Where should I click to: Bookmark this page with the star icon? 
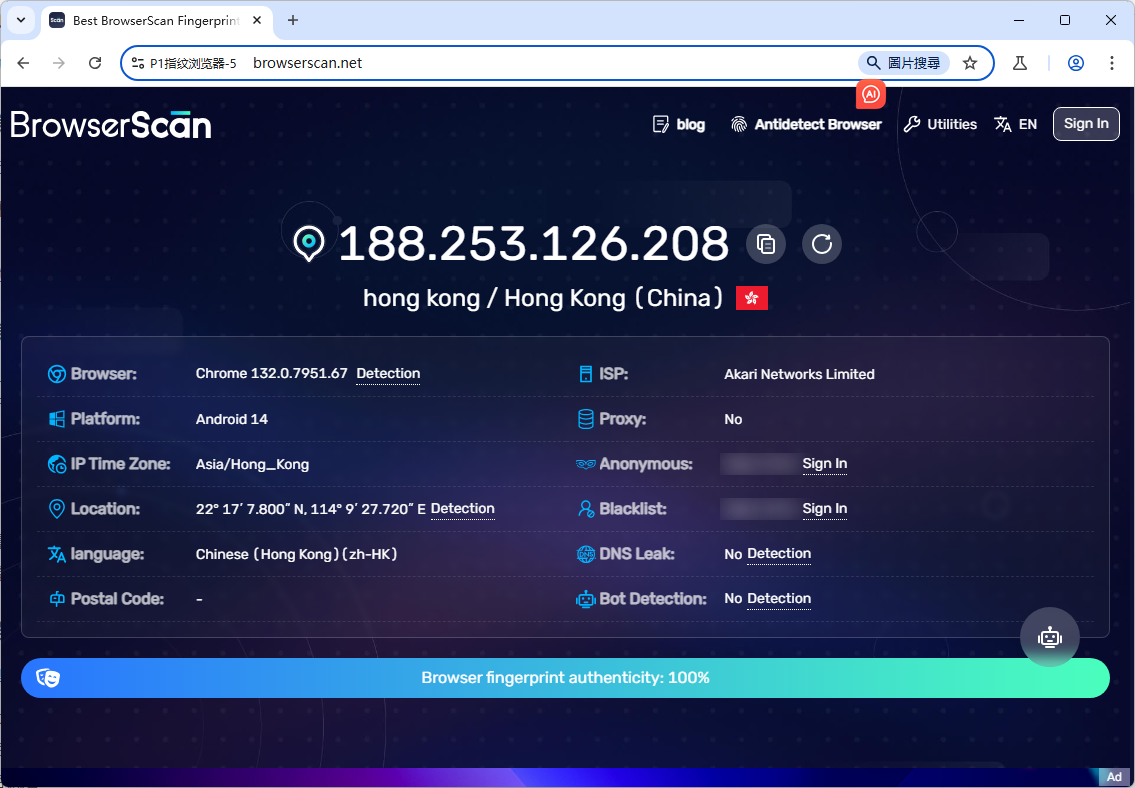tap(969, 63)
